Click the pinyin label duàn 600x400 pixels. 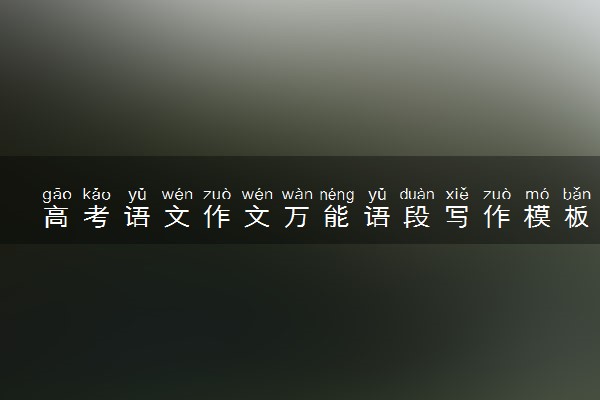coord(417,194)
